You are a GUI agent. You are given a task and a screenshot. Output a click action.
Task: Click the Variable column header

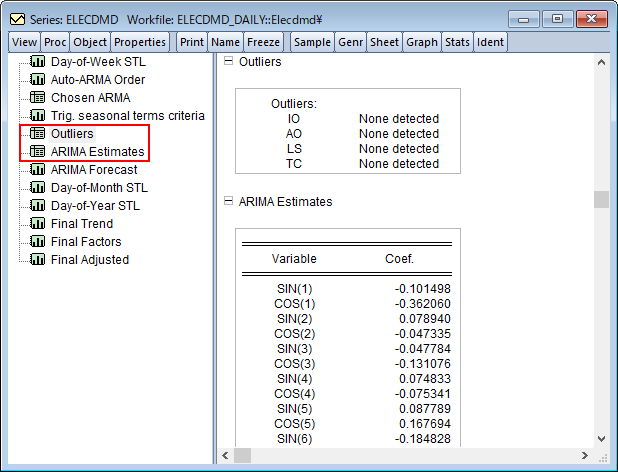(x=294, y=259)
